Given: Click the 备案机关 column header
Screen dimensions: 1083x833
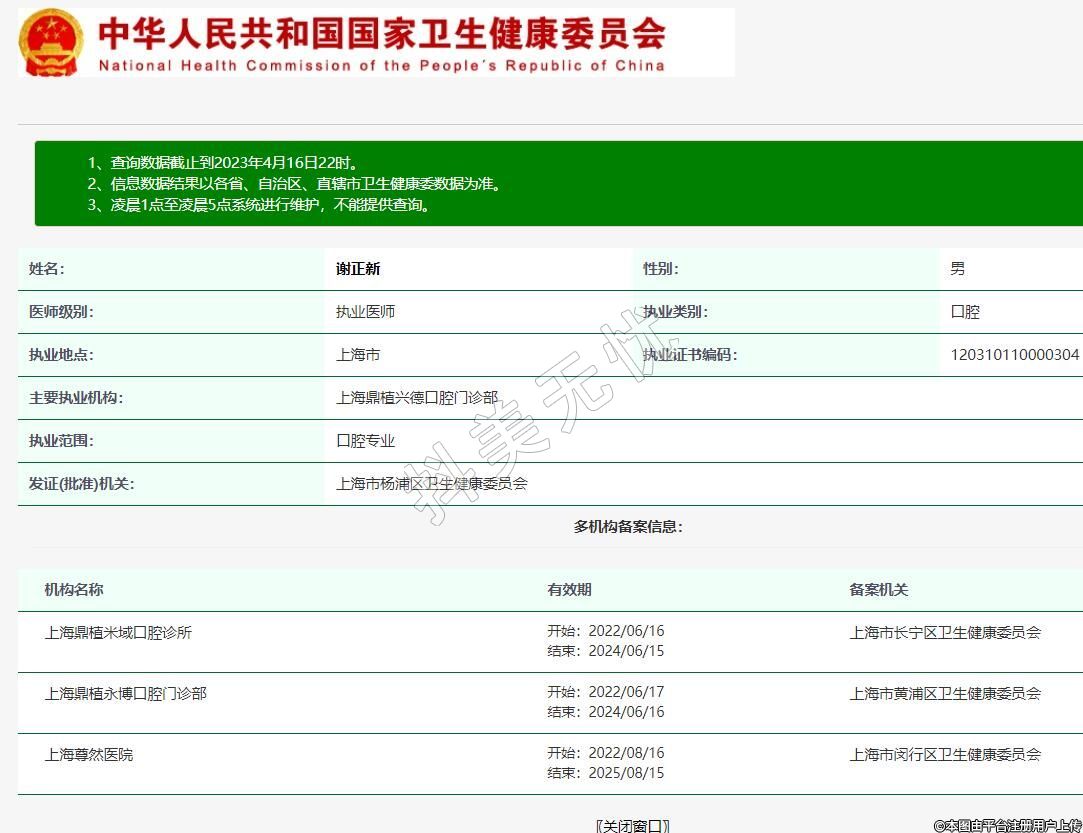Looking at the screenshot, I should [x=879, y=590].
